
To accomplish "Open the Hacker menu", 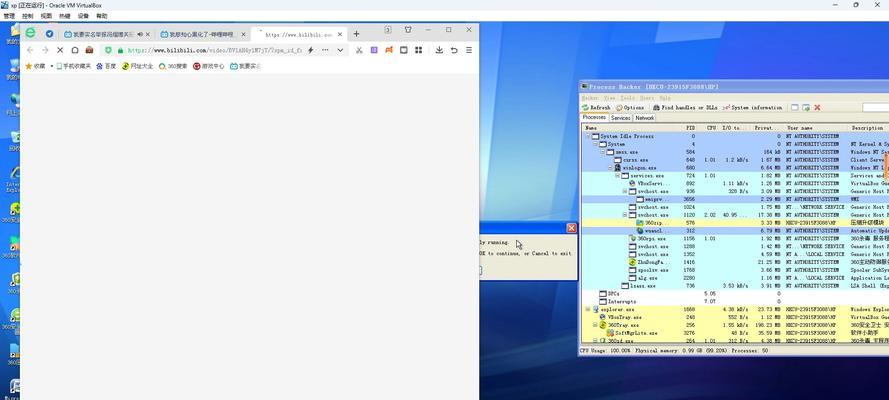I will [590, 98].
